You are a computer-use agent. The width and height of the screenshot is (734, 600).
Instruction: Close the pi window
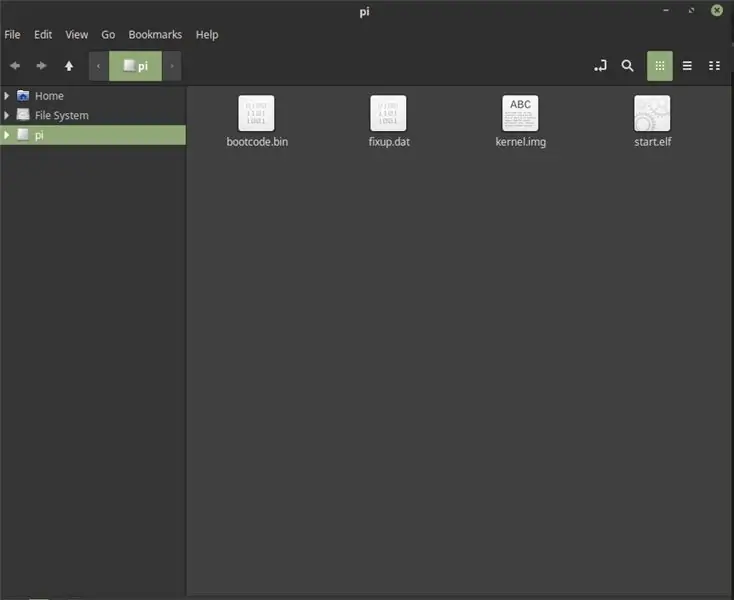717,10
